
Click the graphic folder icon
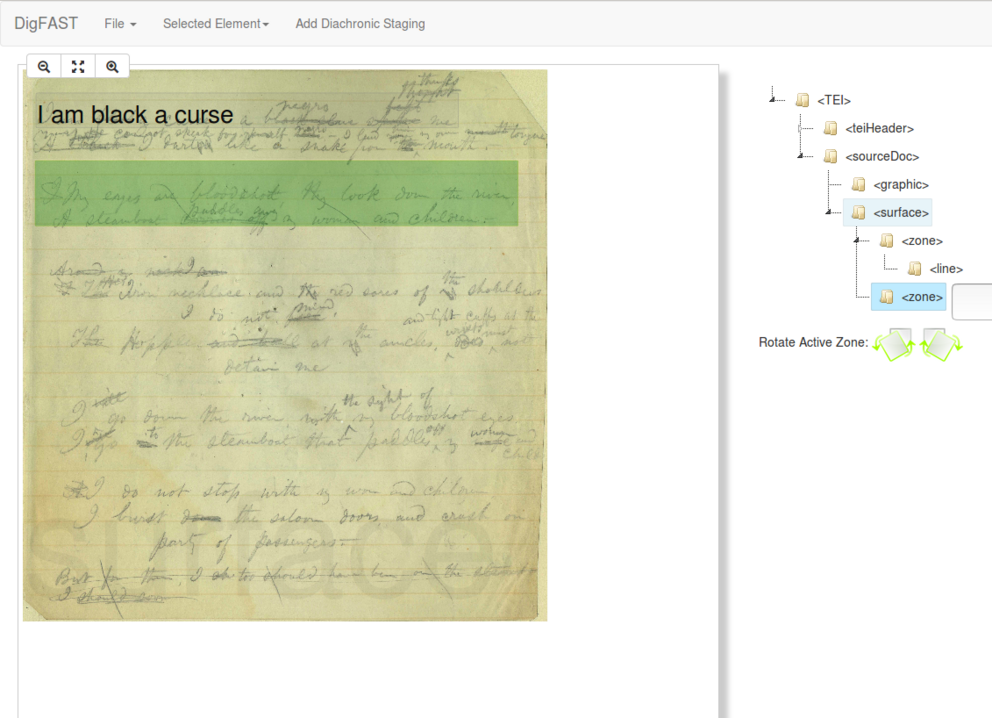click(x=859, y=184)
